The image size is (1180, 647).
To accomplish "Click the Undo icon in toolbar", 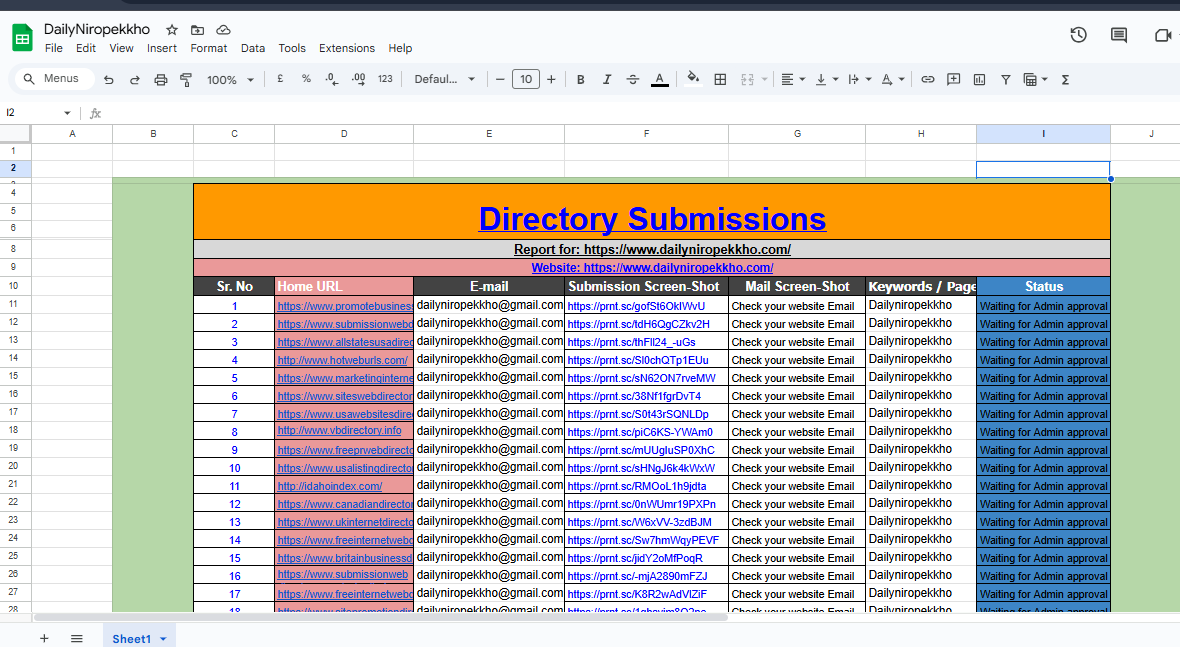I will tap(109, 80).
